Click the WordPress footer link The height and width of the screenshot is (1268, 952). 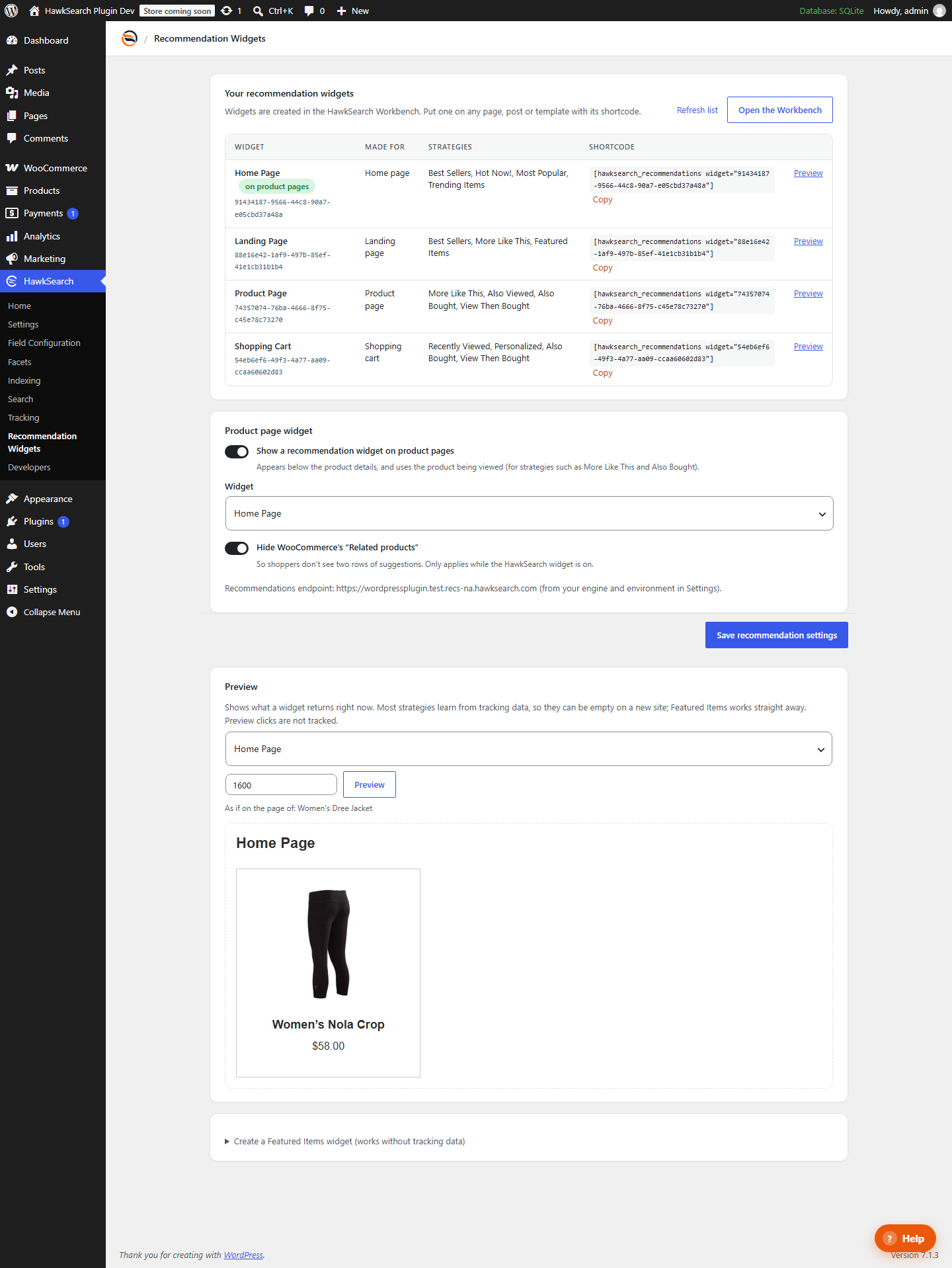tap(243, 1255)
